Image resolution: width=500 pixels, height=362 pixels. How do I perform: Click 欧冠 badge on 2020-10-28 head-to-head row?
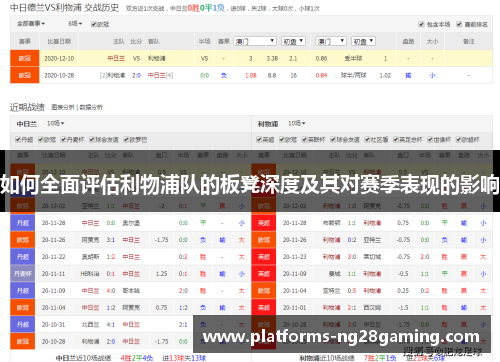[25, 75]
